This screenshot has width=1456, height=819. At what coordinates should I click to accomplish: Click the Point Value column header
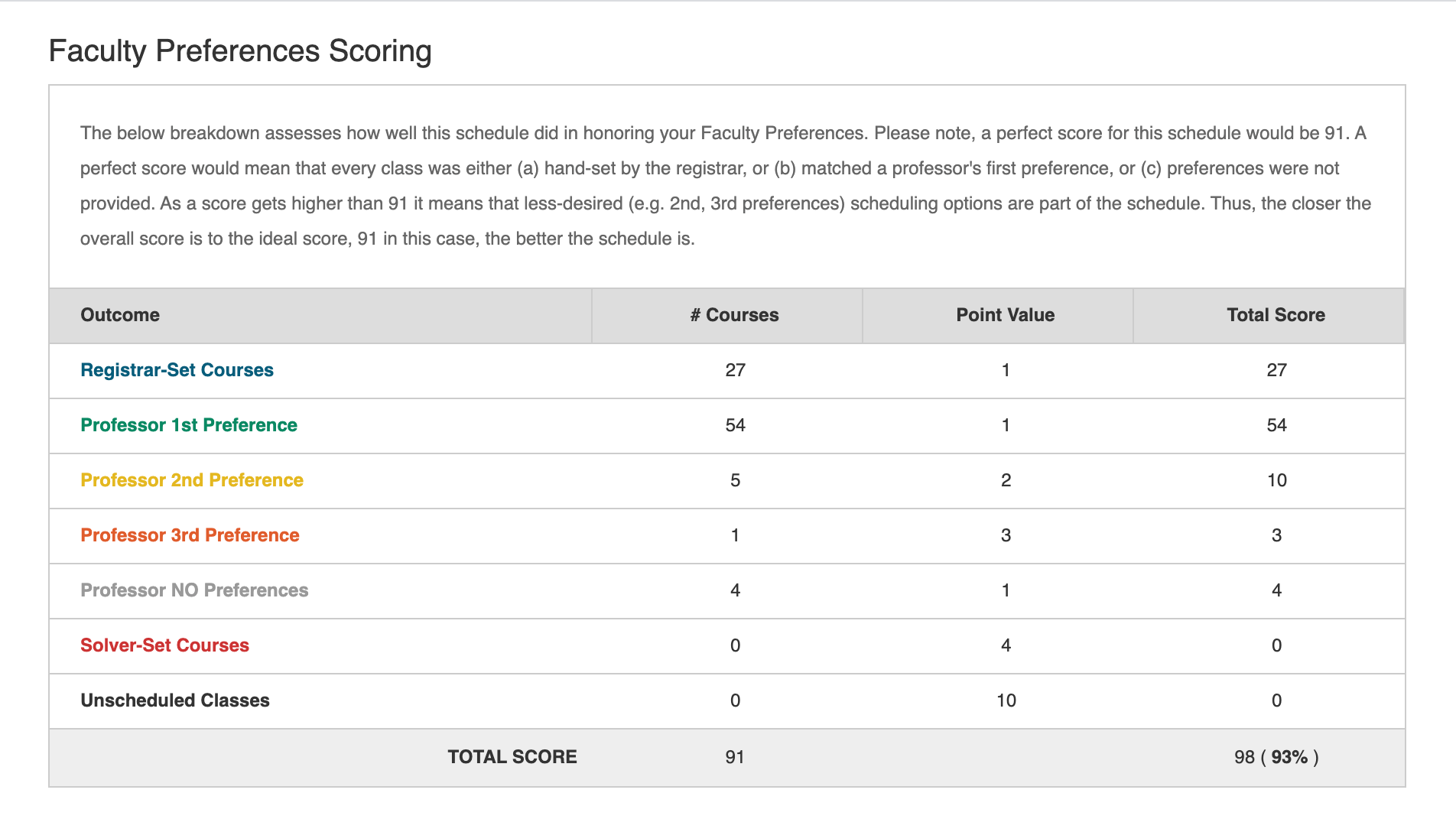(x=1005, y=315)
